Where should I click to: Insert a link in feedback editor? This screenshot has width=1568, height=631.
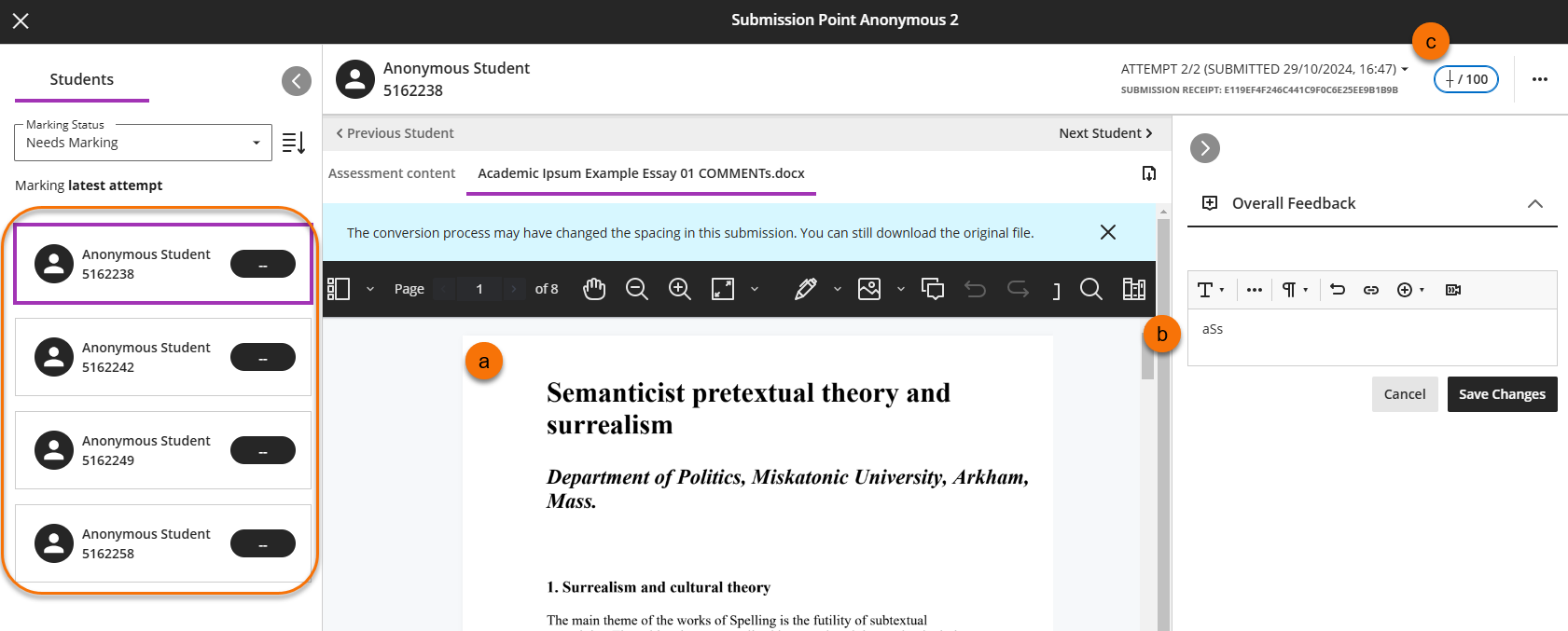click(x=1370, y=290)
